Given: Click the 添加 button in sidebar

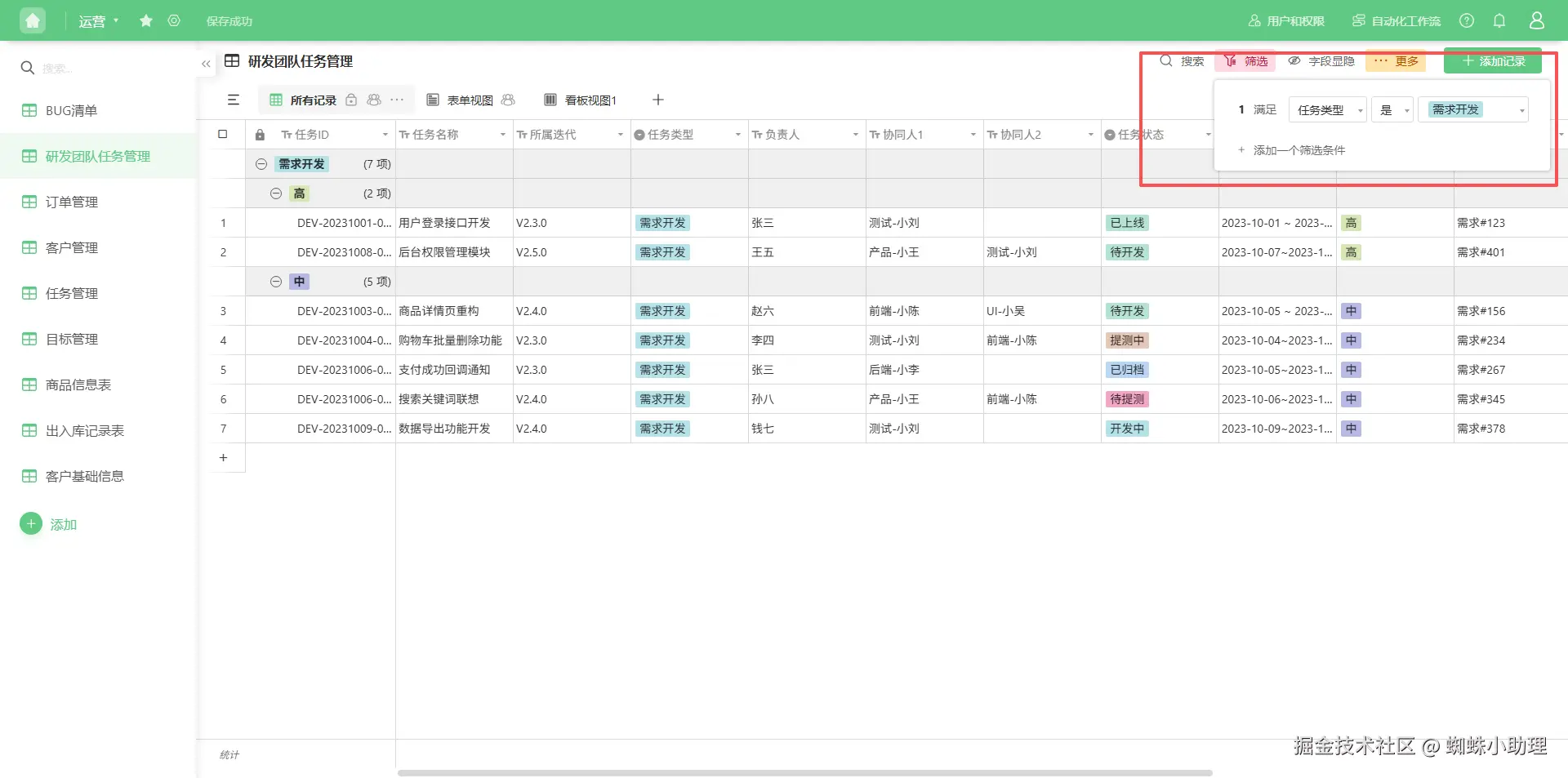Looking at the screenshot, I should click(49, 524).
